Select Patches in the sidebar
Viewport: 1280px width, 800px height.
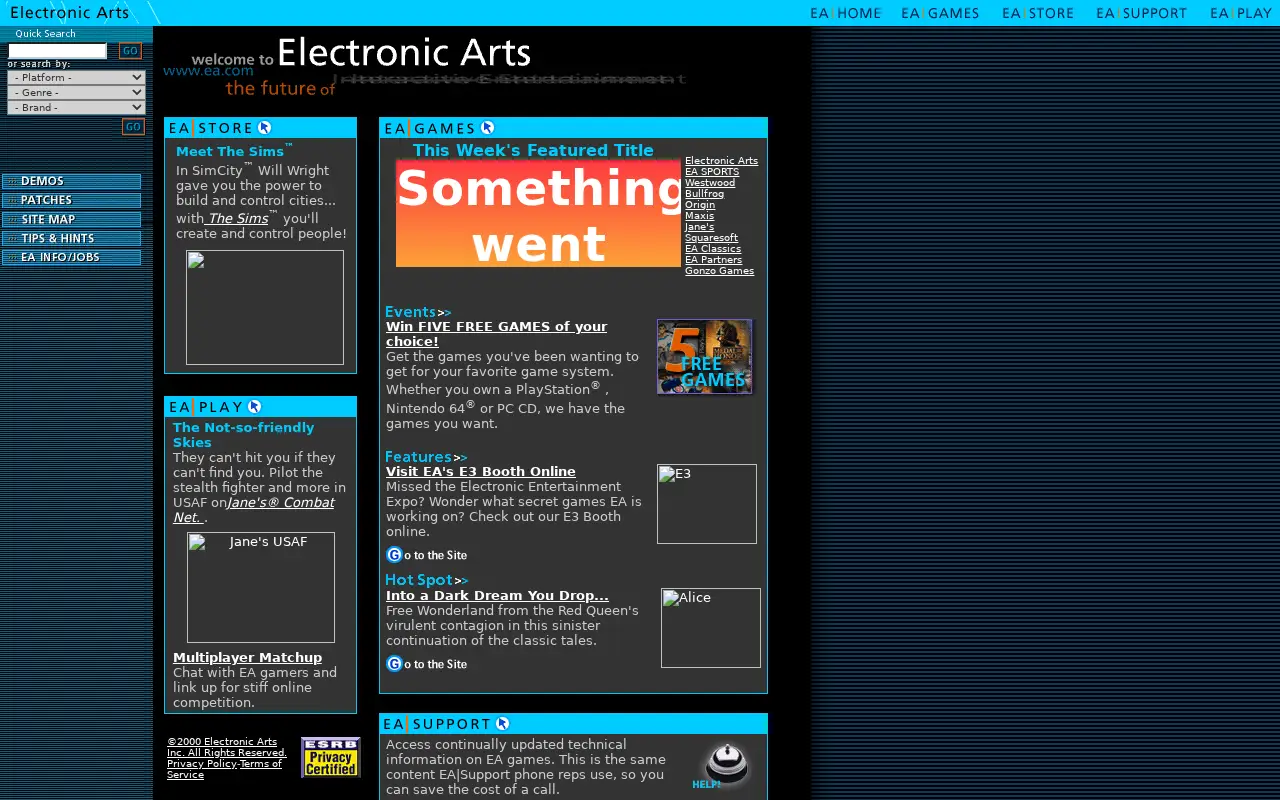tap(71, 200)
